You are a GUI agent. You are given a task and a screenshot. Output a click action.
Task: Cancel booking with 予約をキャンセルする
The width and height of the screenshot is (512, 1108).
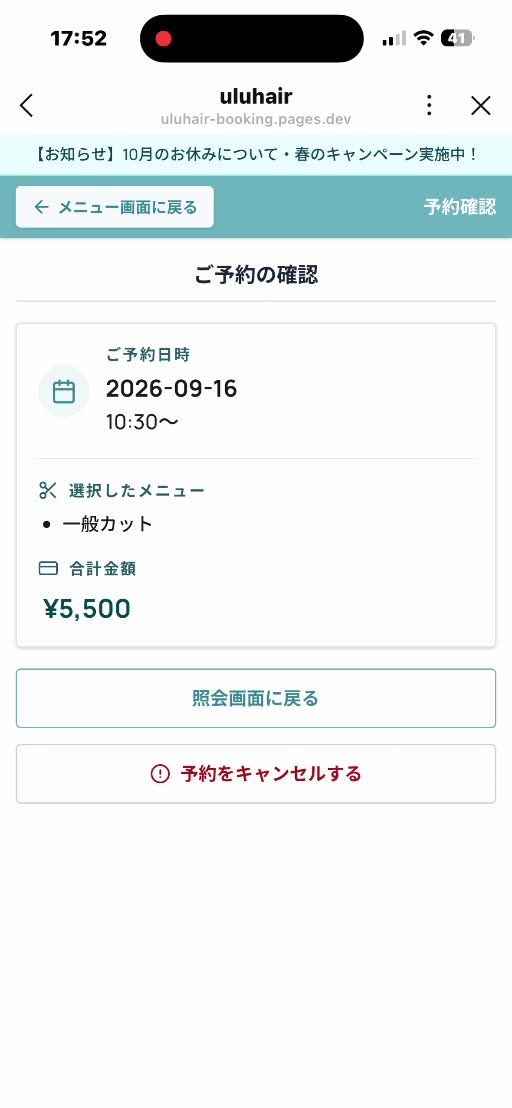[256, 774]
